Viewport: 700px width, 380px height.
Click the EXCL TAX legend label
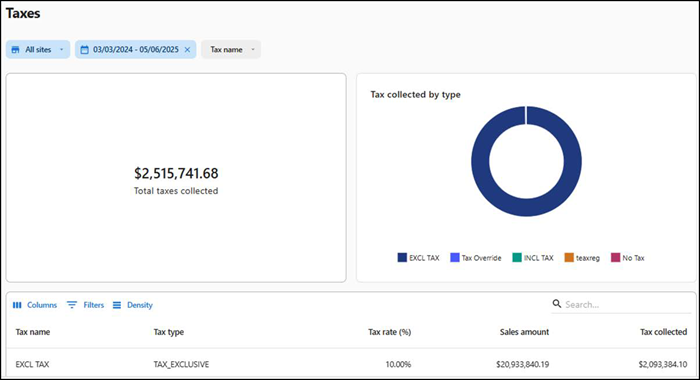coord(424,258)
